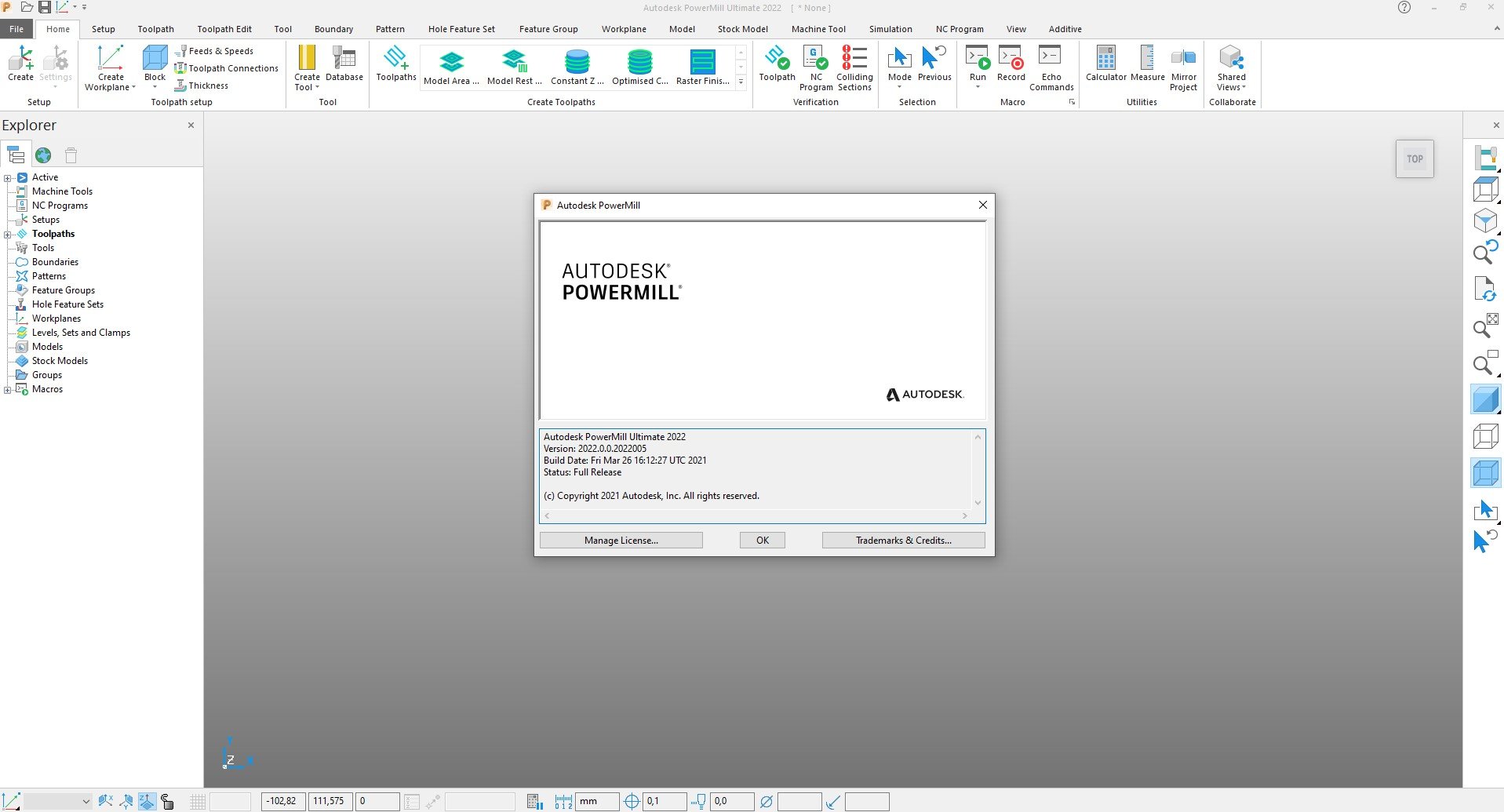Expand the Macros node in Explorer
Screen dimensions: 1504x812
[8, 390]
